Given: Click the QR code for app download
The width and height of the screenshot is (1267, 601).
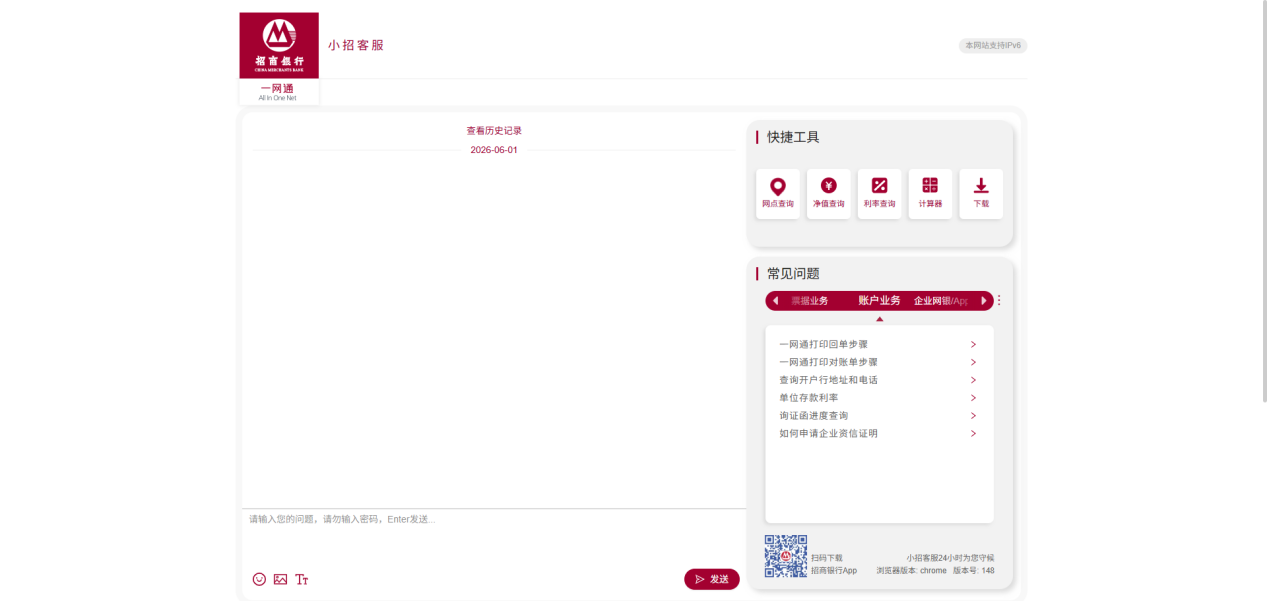Looking at the screenshot, I should [x=786, y=556].
